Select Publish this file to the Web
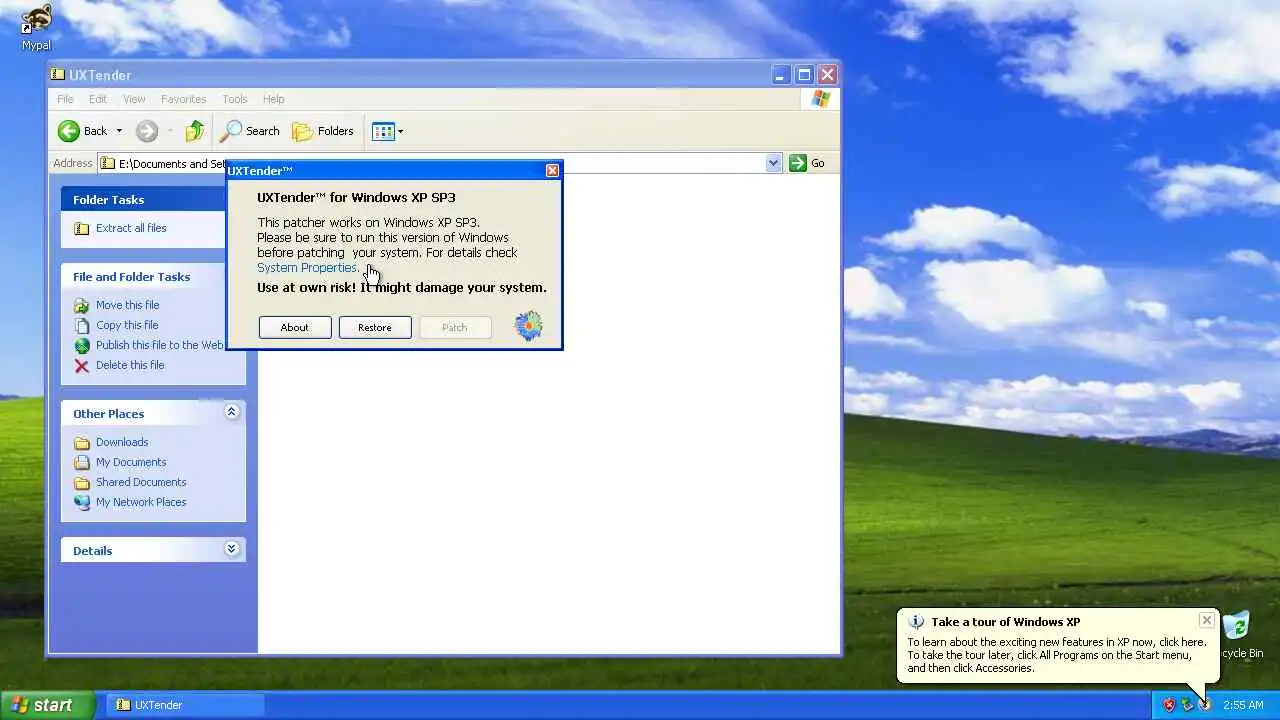 [160, 345]
